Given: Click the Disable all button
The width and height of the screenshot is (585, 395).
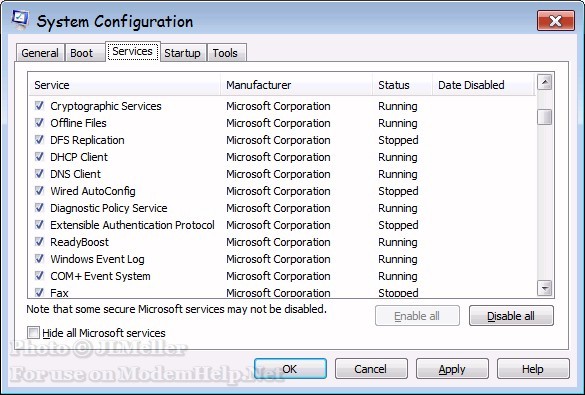Looking at the screenshot, I should click(x=511, y=316).
